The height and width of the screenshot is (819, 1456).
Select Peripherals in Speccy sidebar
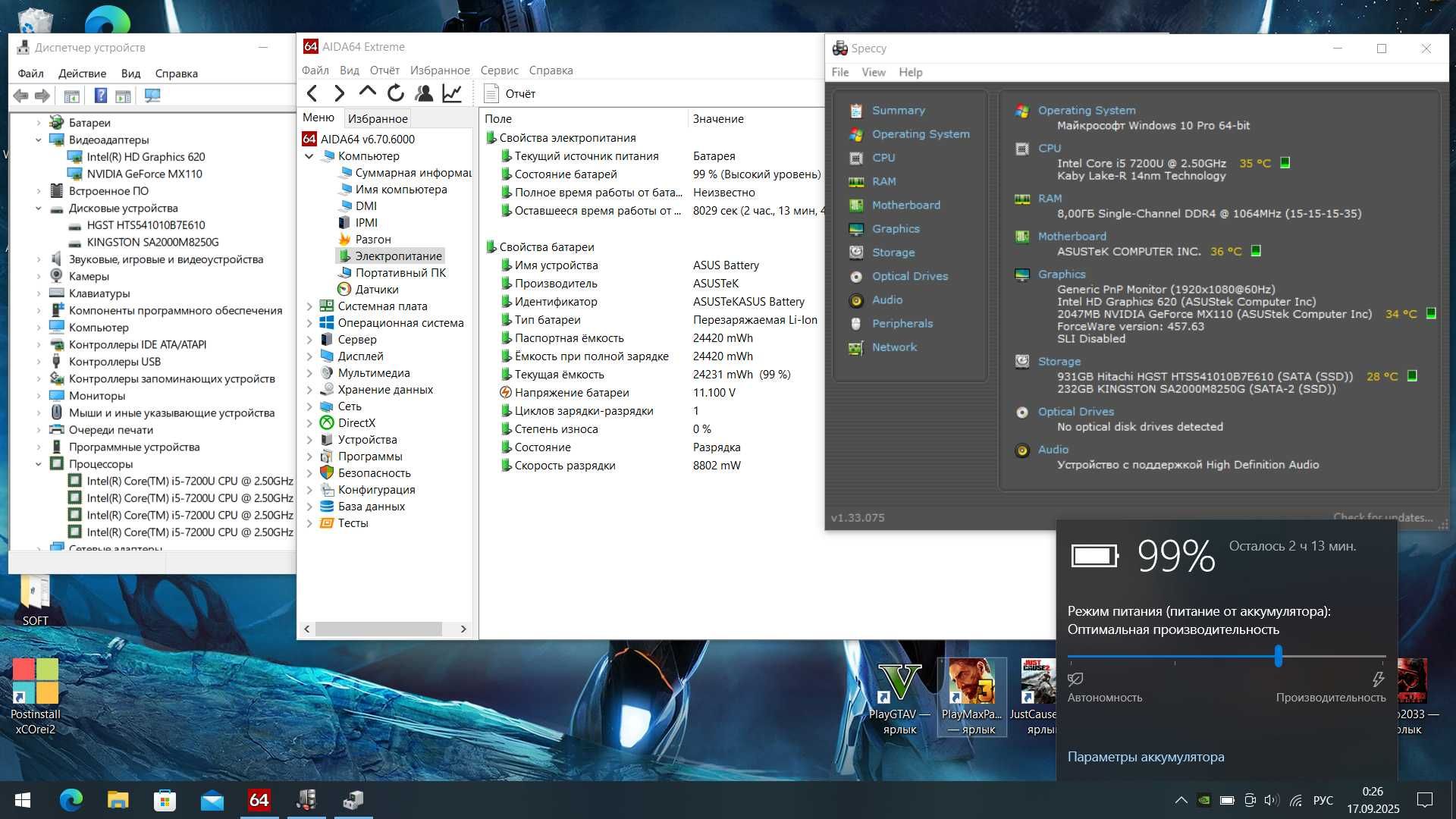[x=902, y=323]
